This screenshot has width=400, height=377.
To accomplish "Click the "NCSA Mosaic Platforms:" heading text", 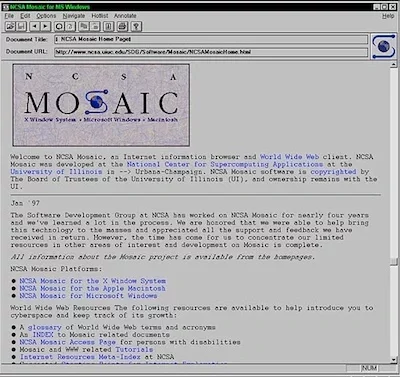I will click(56, 269).
